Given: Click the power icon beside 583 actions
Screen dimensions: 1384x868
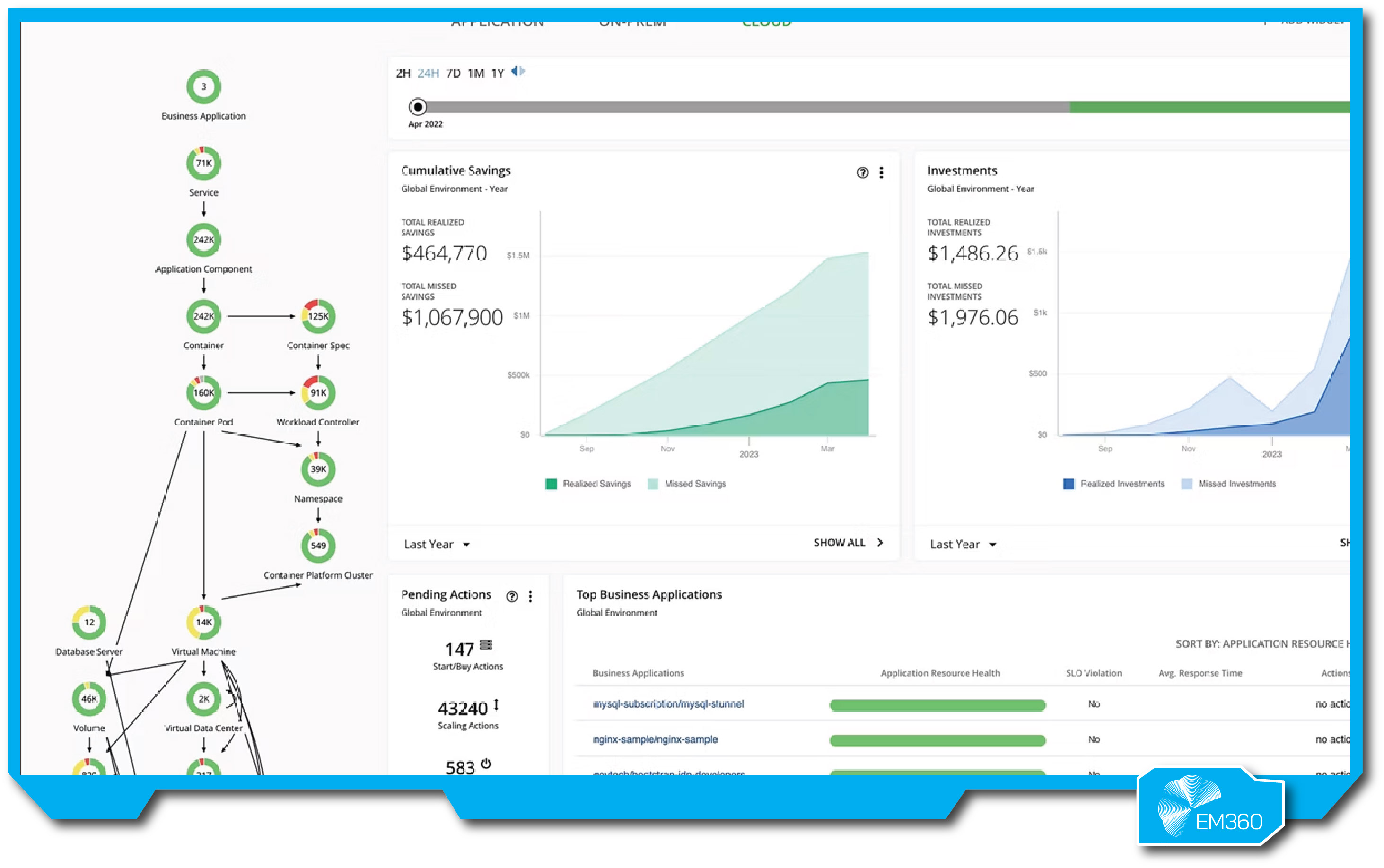Looking at the screenshot, I should click(486, 764).
